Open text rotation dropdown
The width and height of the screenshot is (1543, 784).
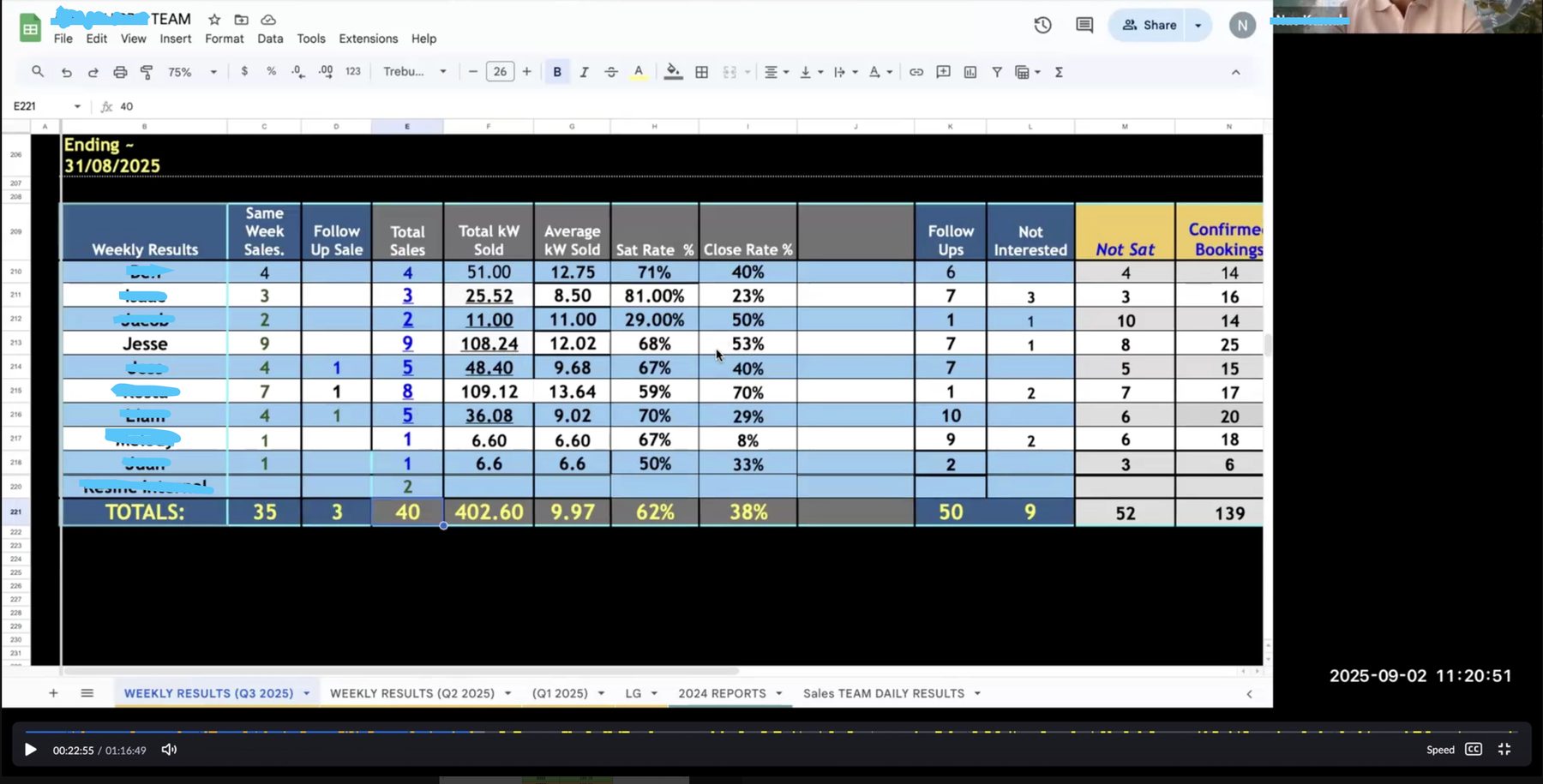(x=880, y=72)
